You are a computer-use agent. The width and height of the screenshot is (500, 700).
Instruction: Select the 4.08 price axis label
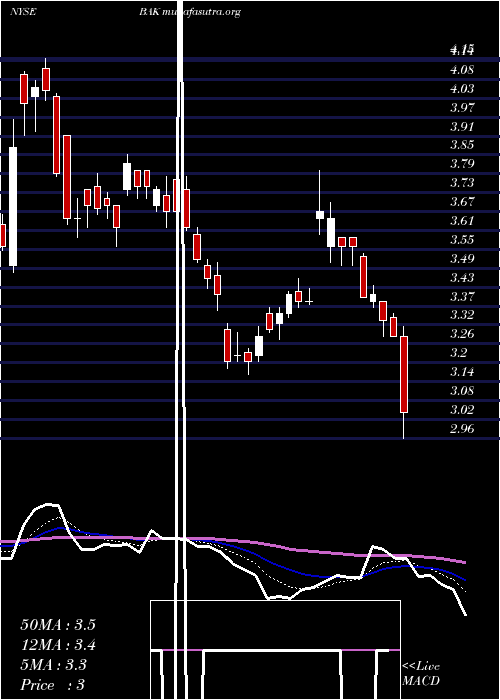coord(462,70)
